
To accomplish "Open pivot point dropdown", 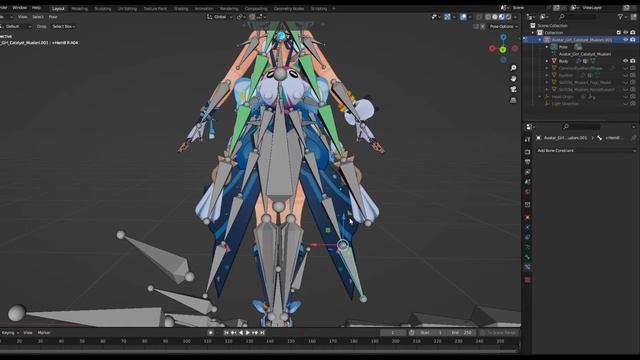I will coord(240,17).
